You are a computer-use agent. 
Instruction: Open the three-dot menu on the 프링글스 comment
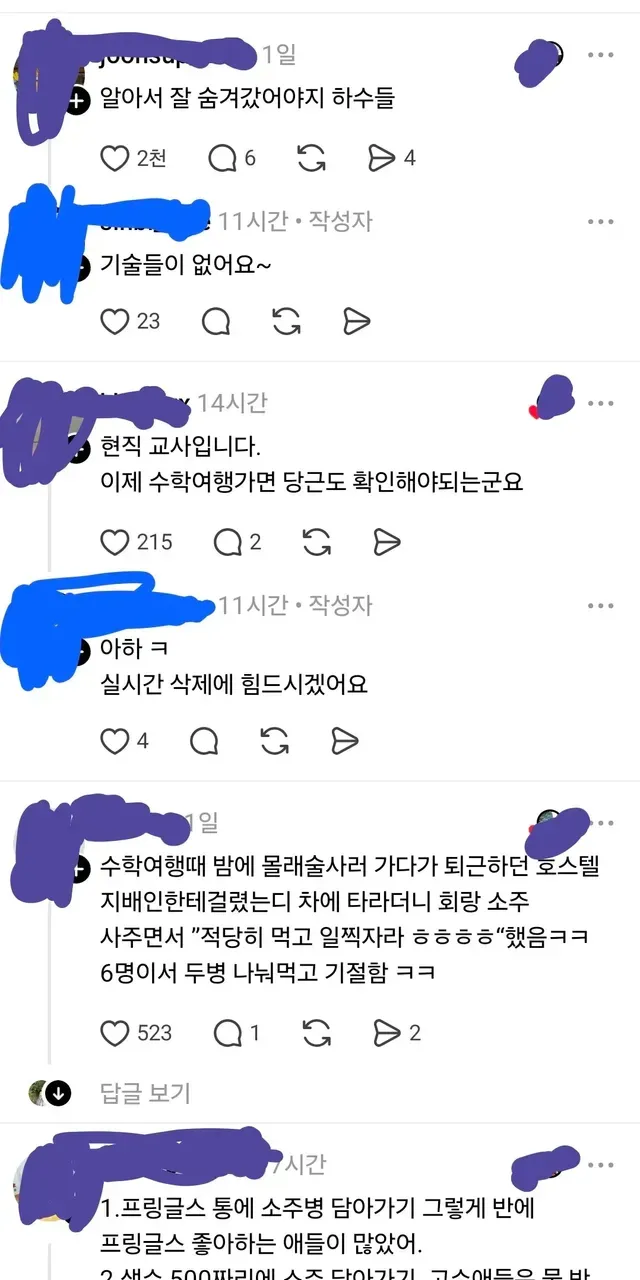pos(601,1165)
